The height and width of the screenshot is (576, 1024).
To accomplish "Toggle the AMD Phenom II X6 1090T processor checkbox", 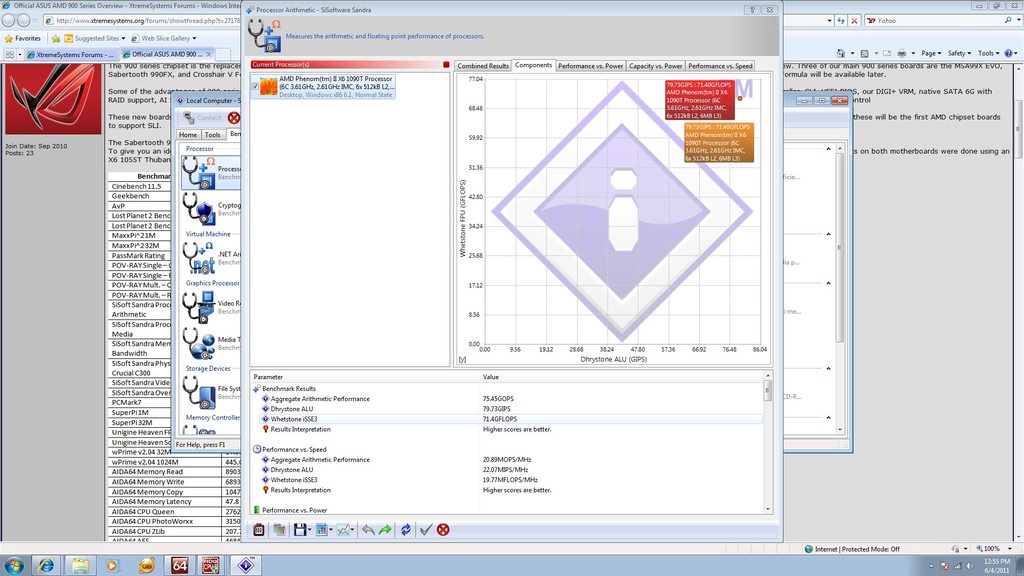I will (255, 86).
